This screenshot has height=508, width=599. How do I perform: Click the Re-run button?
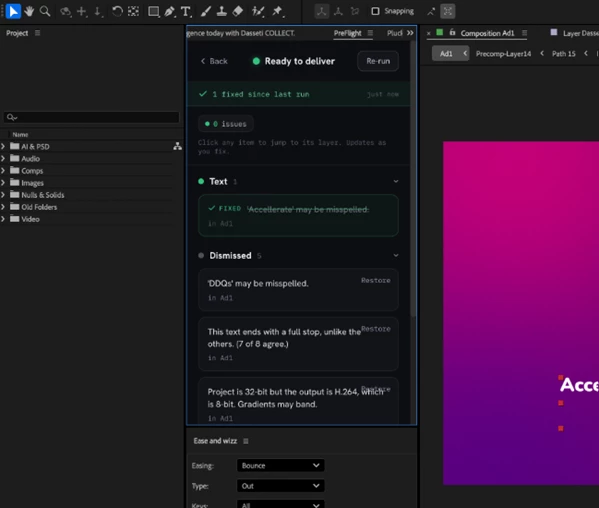tap(378, 61)
